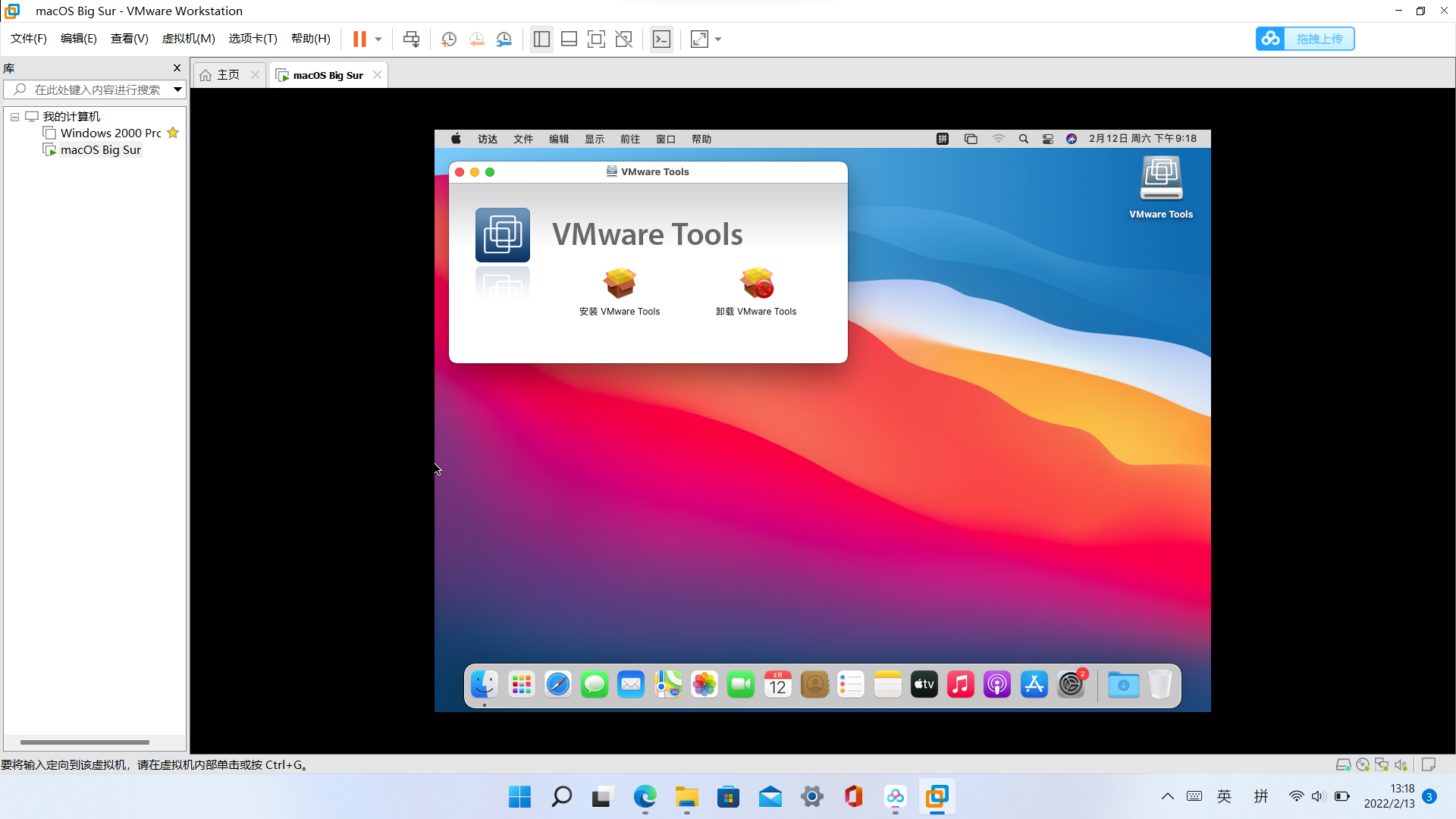The image size is (1456, 819).
Task: Enter full screen mode icon
Action: [596, 39]
